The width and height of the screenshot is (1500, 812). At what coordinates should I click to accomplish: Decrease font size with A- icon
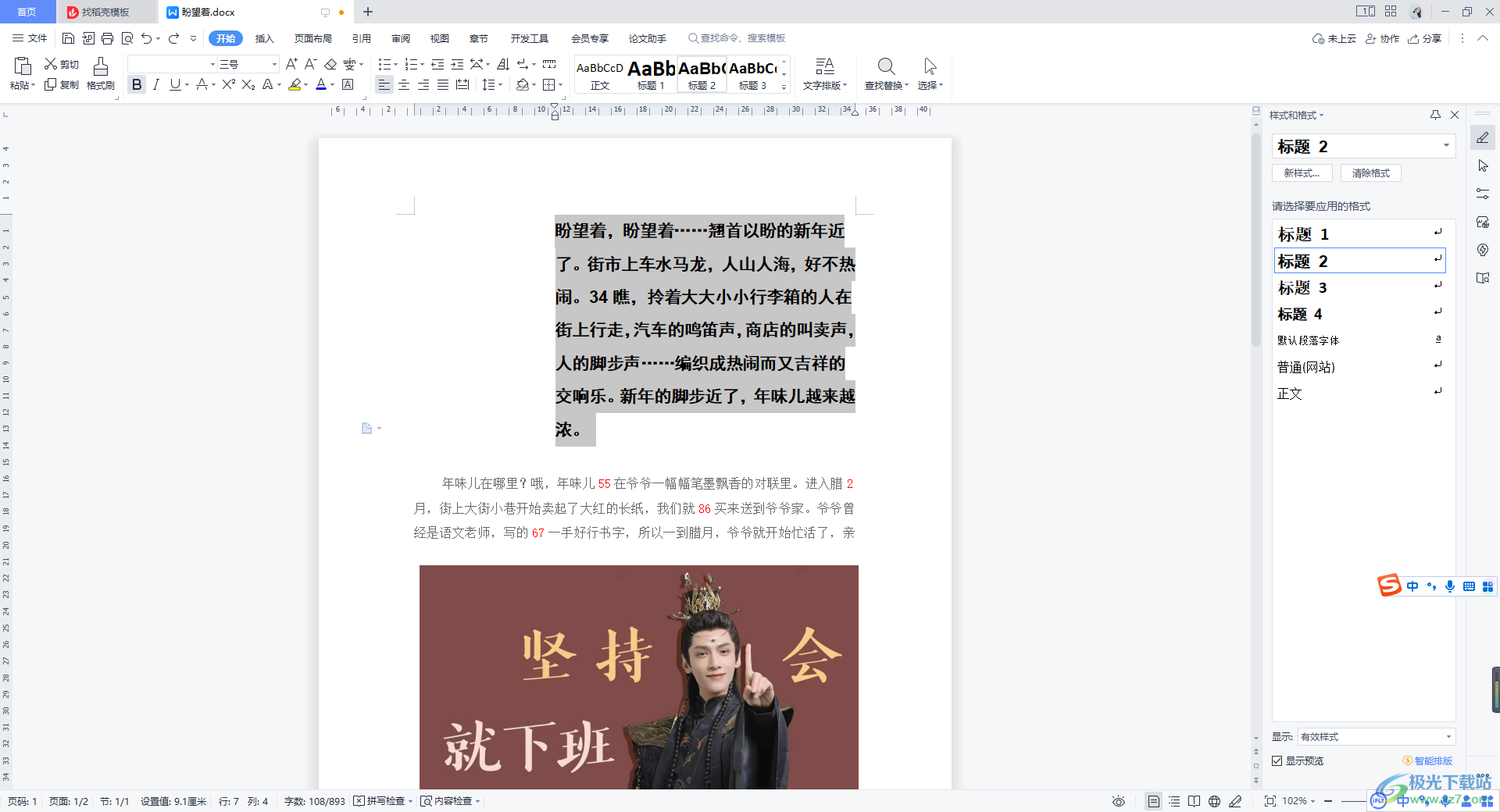310,64
